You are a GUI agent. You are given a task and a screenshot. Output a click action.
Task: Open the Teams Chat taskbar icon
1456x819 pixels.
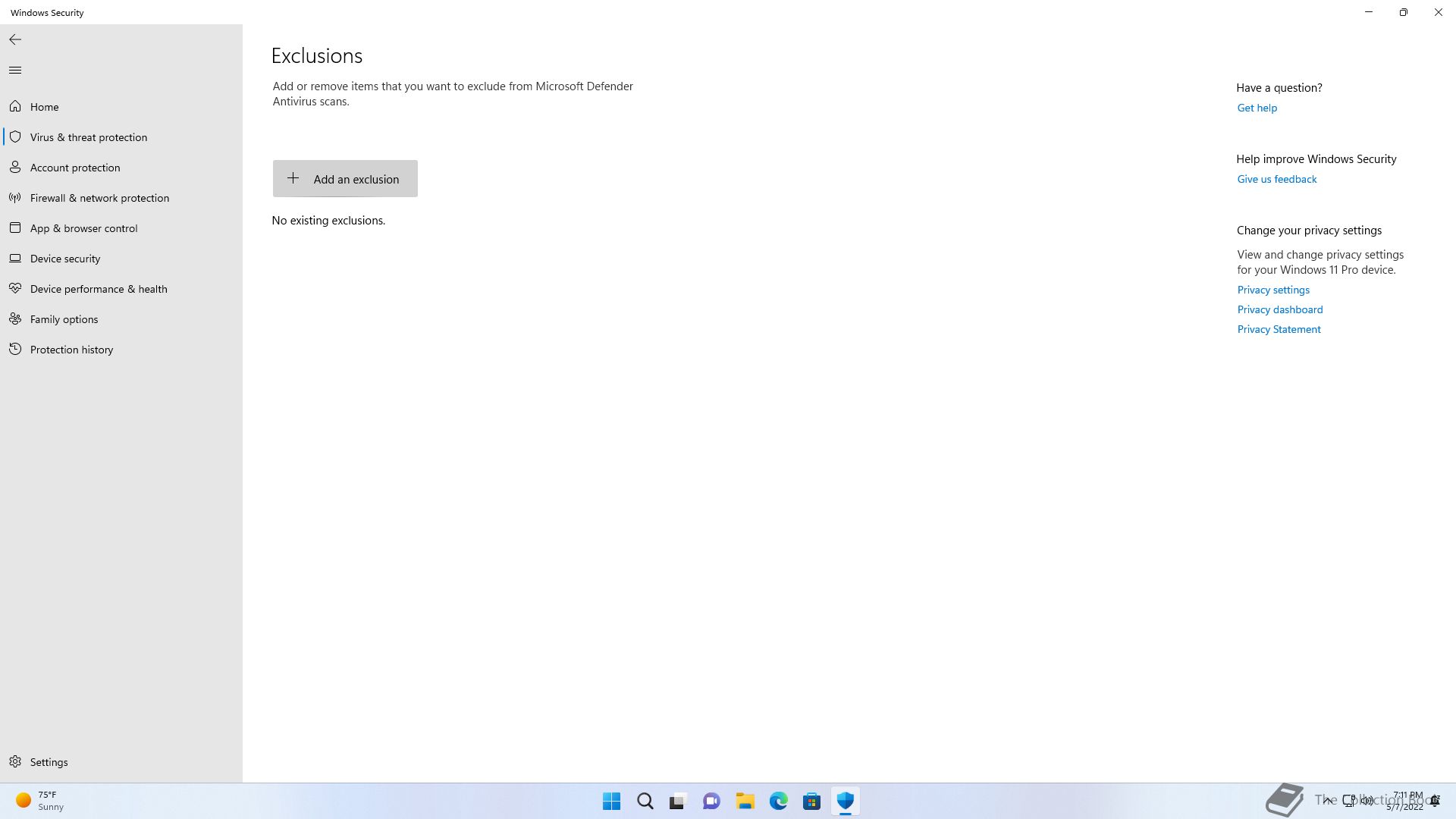tap(711, 801)
